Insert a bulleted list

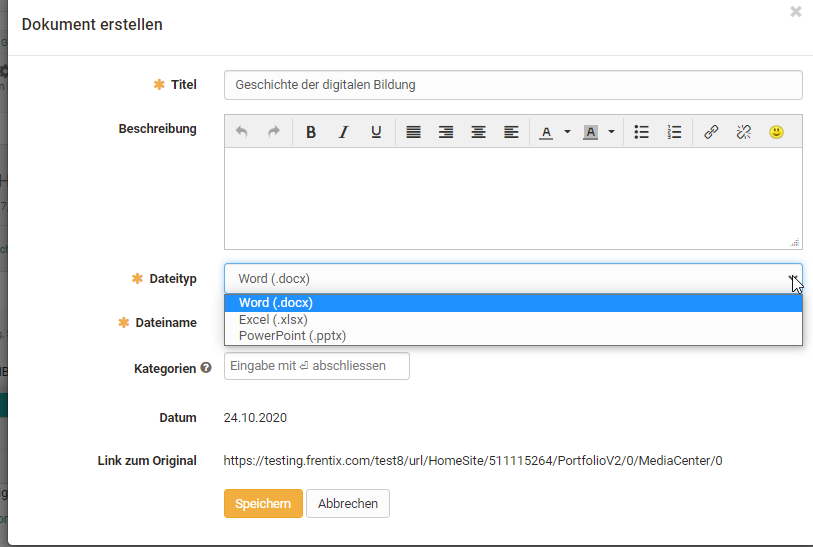click(x=642, y=132)
